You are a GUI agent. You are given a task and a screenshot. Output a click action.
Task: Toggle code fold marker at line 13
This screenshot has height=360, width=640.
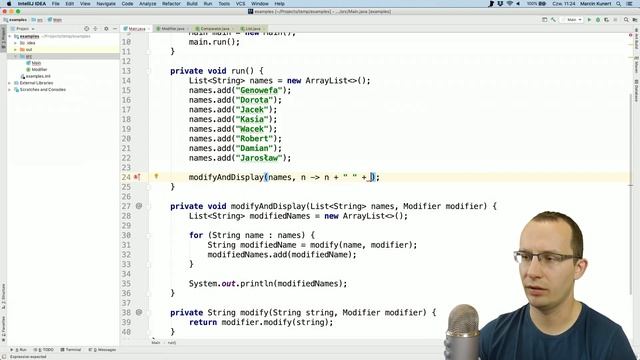coord(149,71)
